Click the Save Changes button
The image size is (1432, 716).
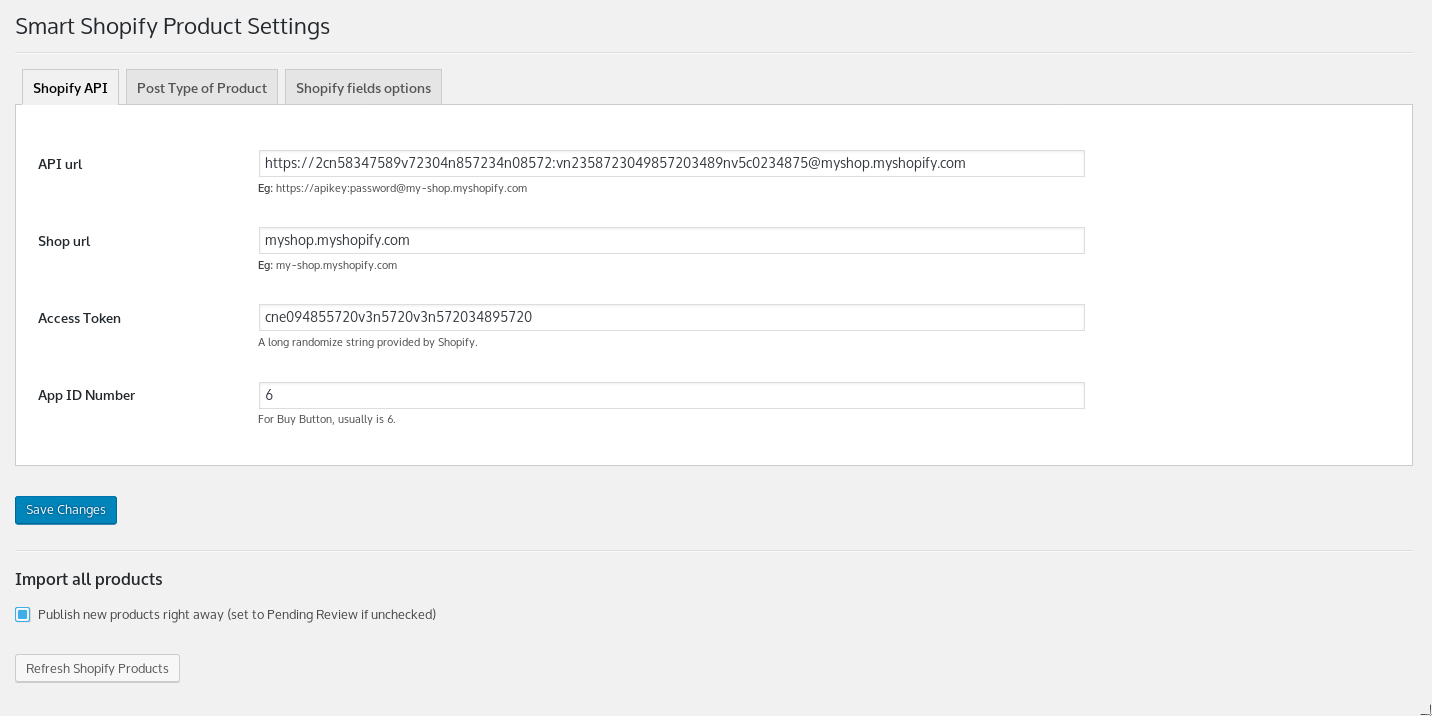point(66,510)
